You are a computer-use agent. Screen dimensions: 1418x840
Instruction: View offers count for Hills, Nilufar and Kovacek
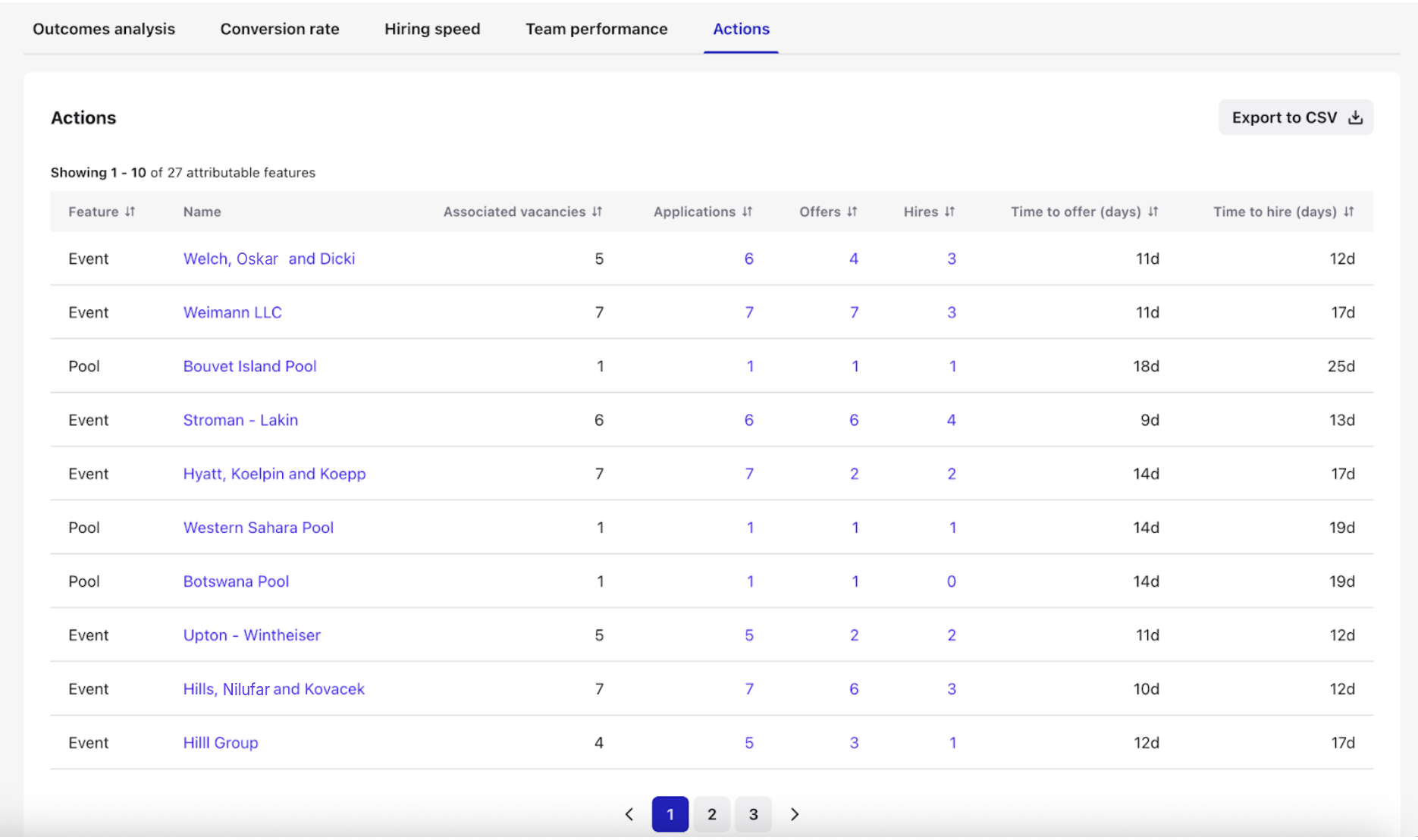[854, 689]
